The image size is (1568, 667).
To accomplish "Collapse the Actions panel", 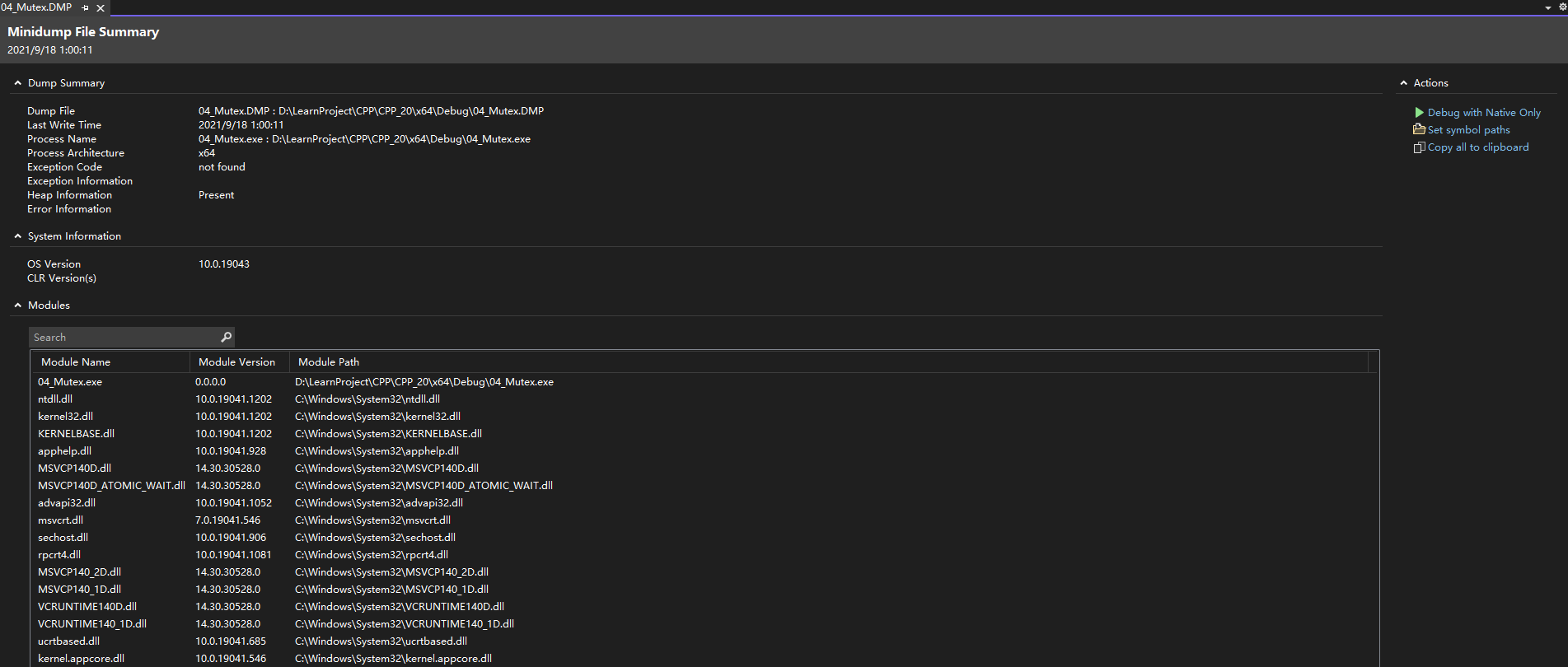I will (x=1404, y=83).
